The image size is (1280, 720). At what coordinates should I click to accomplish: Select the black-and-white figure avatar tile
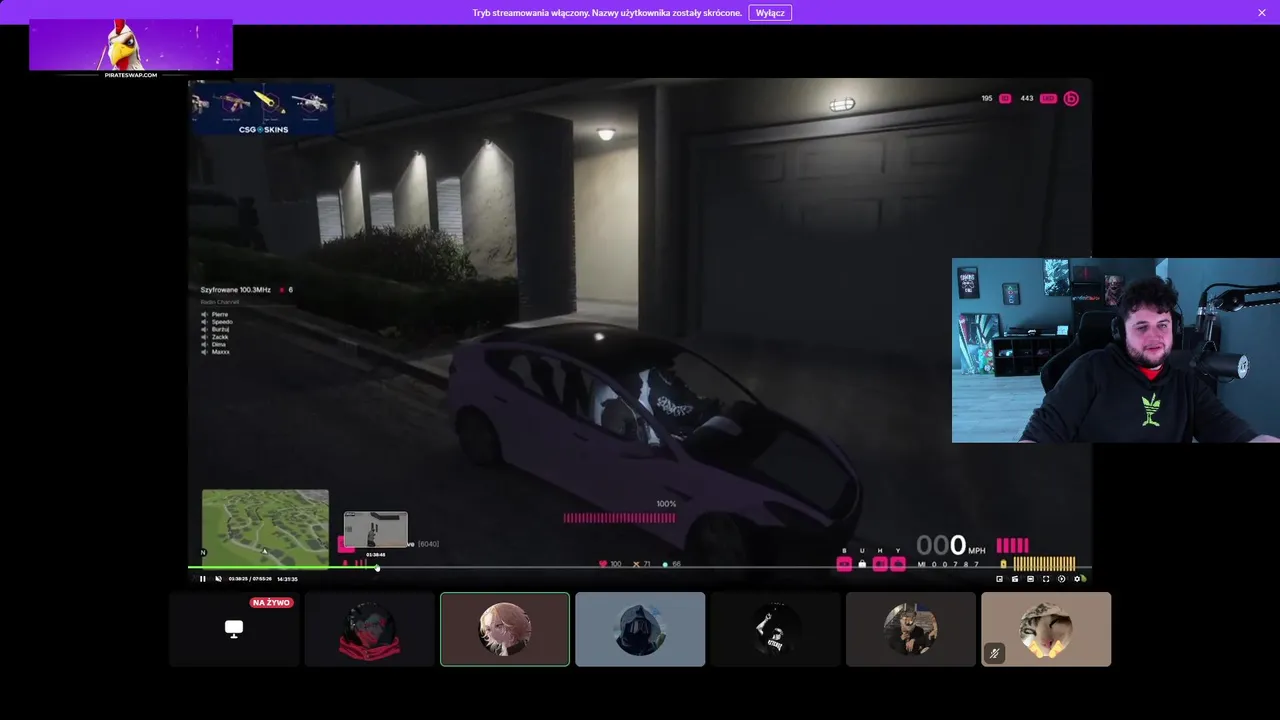pos(776,629)
